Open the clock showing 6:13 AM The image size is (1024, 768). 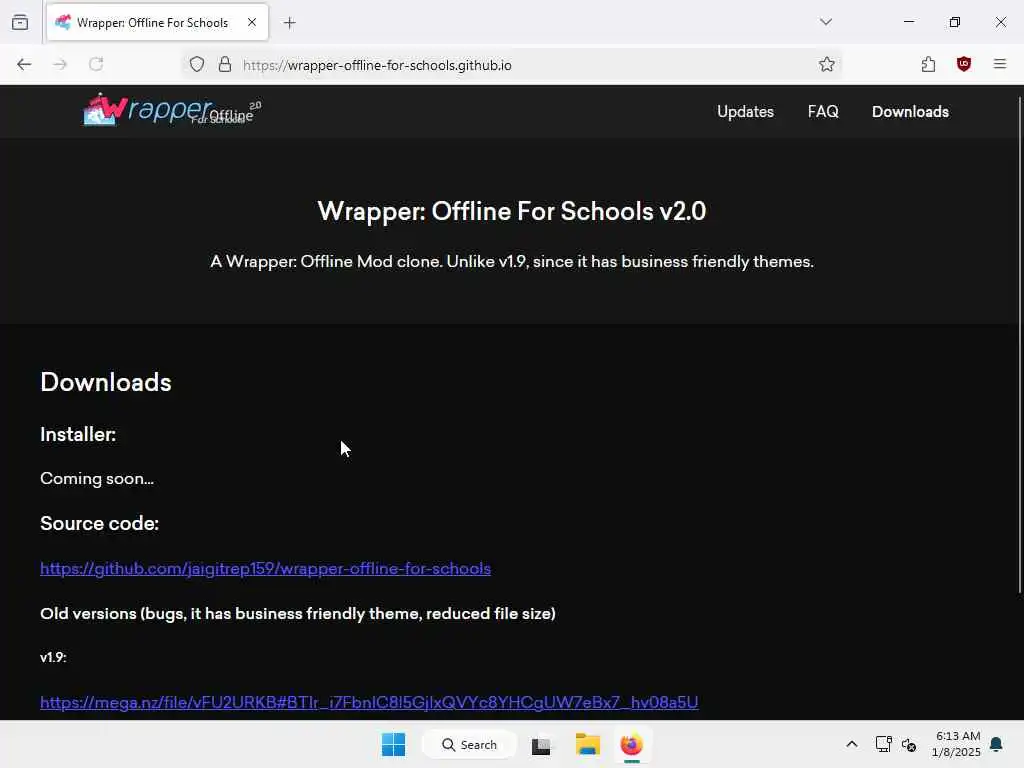pyautogui.click(x=956, y=744)
